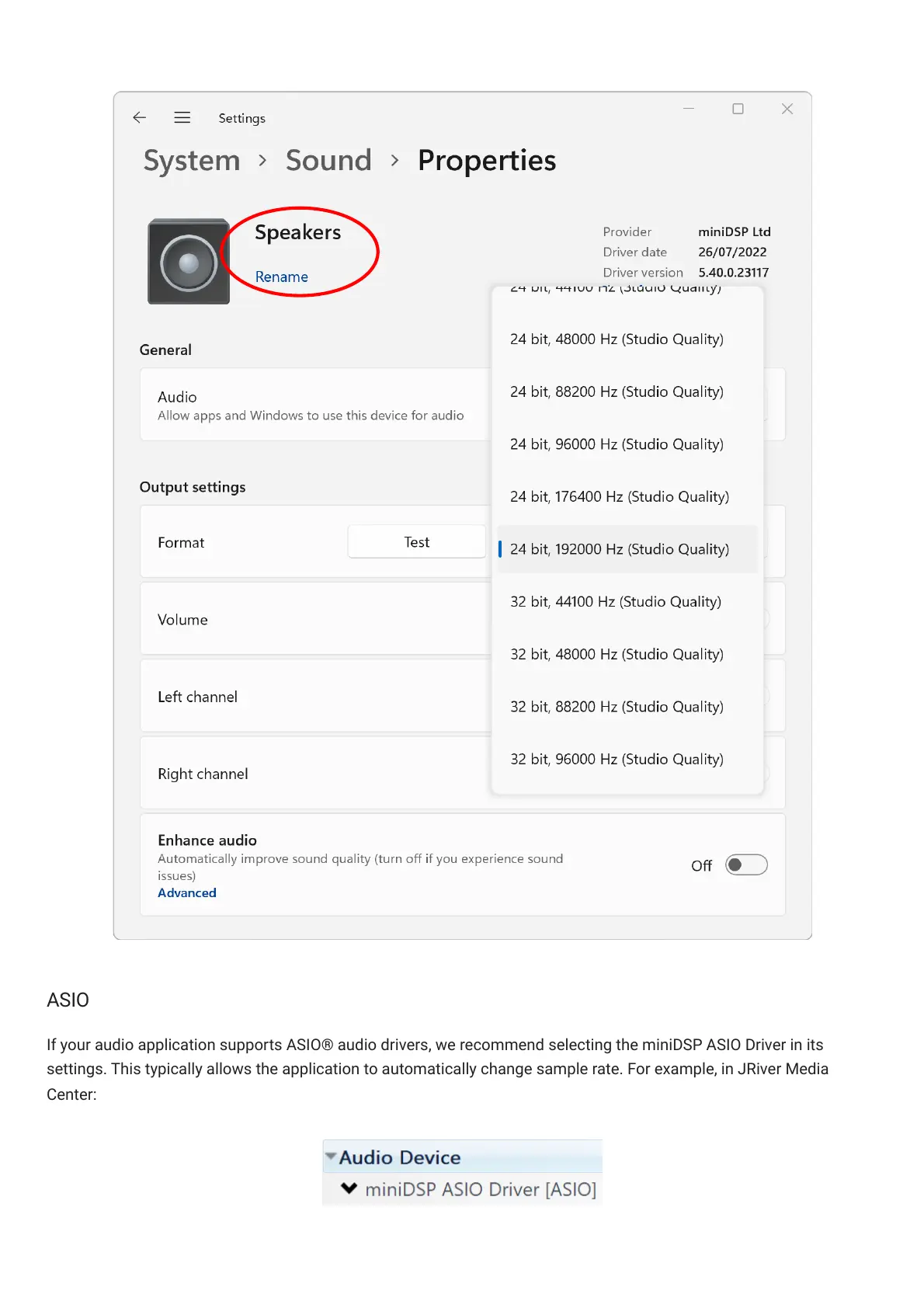Image resolution: width=924 pixels, height=1308 pixels.
Task: Pick 24 bit, 192000 Hz option
Action: coord(620,549)
